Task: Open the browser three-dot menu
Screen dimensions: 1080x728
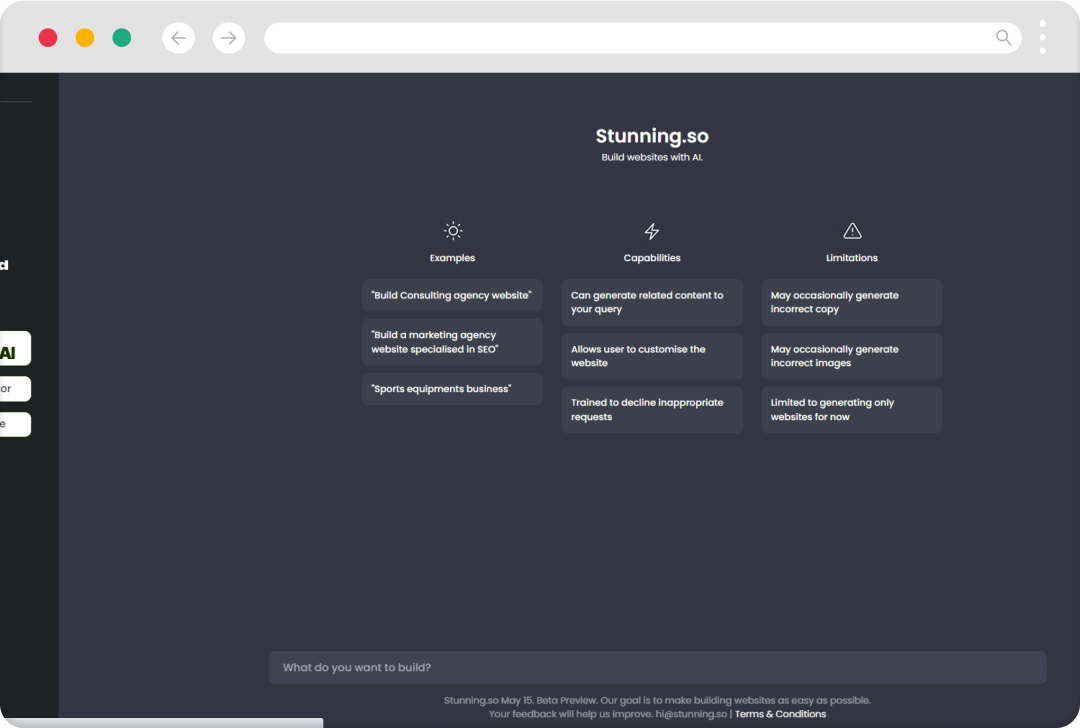Action: pyautogui.click(x=1042, y=37)
